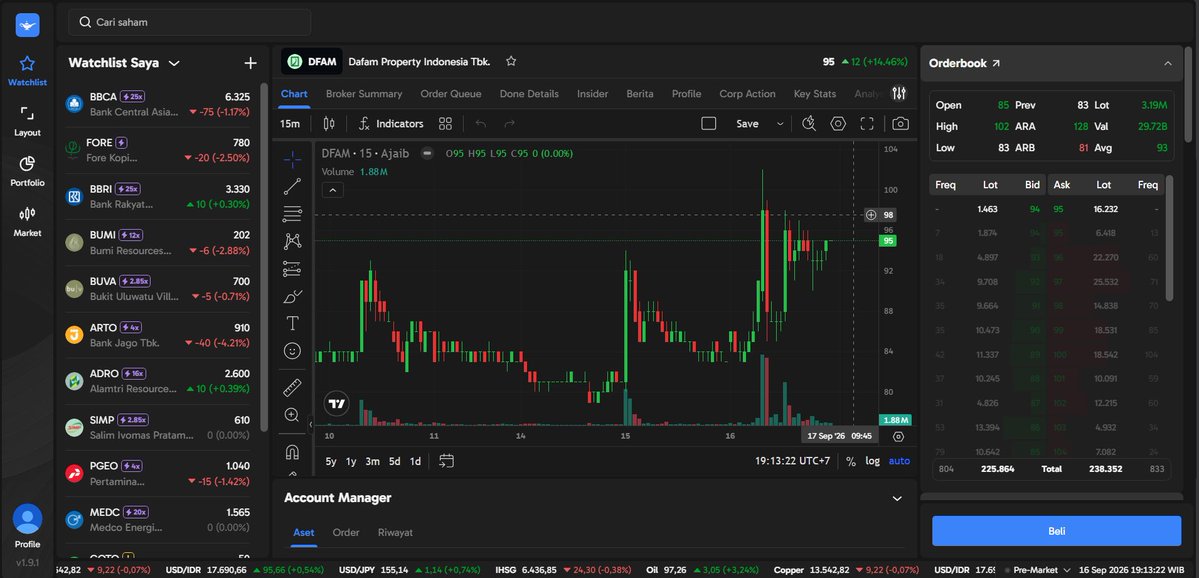Open the Market sidebar section
The width and height of the screenshot is (1199, 578).
pyautogui.click(x=27, y=222)
